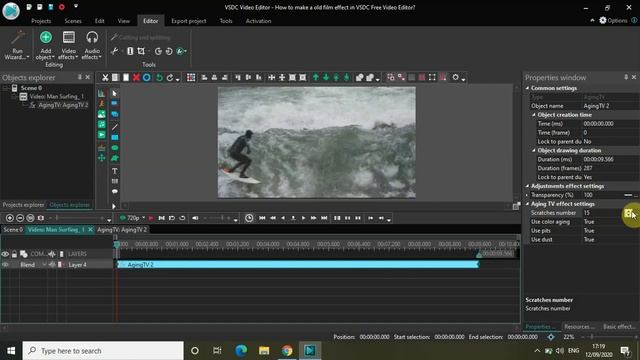This screenshot has width=640, height=360.
Task: Collapse Aging TV effect settings section
Action: click(527, 204)
